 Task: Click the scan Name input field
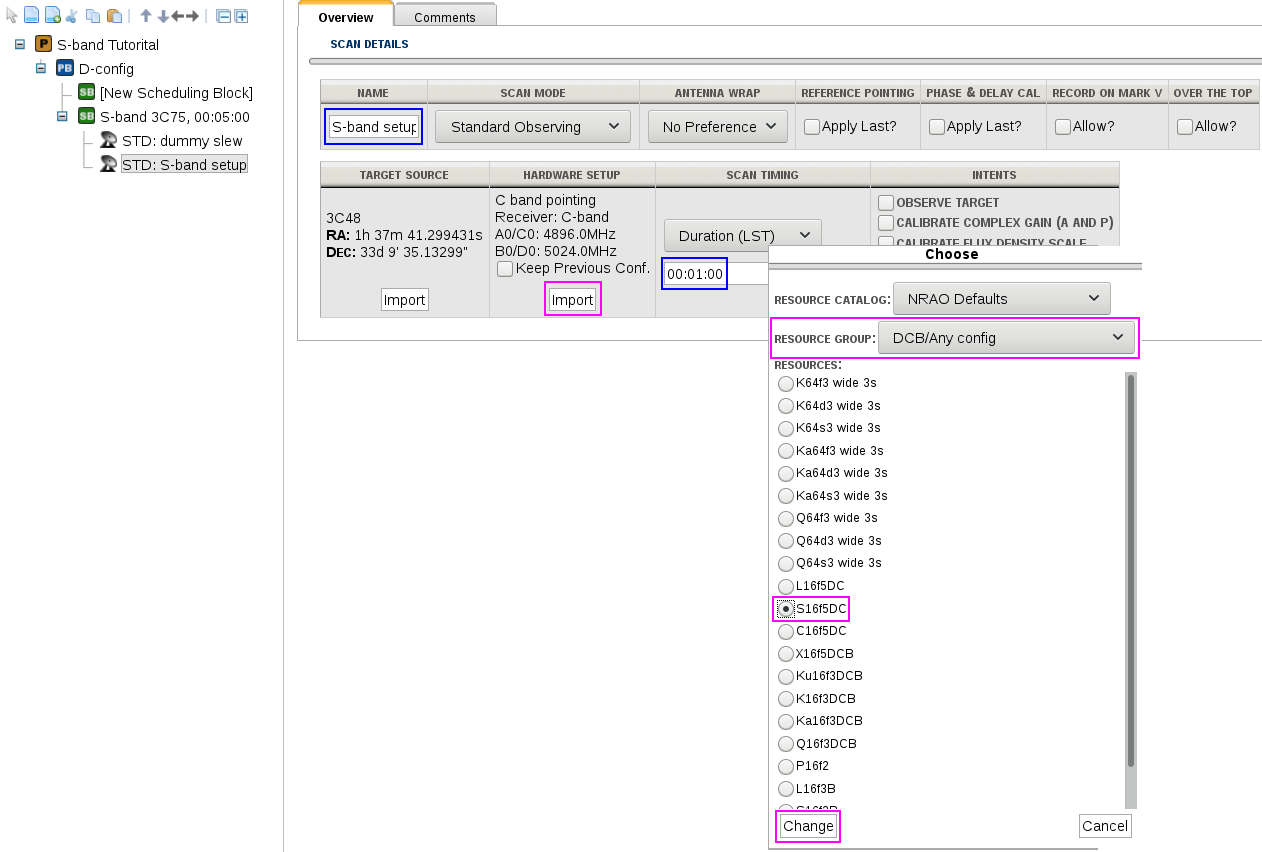[x=374, y=127]
